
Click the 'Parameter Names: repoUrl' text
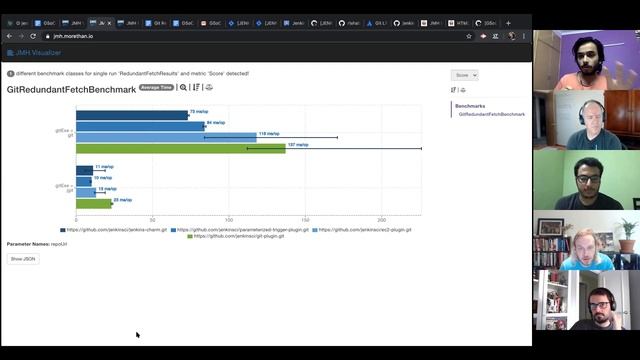click(x=37, y=244)
